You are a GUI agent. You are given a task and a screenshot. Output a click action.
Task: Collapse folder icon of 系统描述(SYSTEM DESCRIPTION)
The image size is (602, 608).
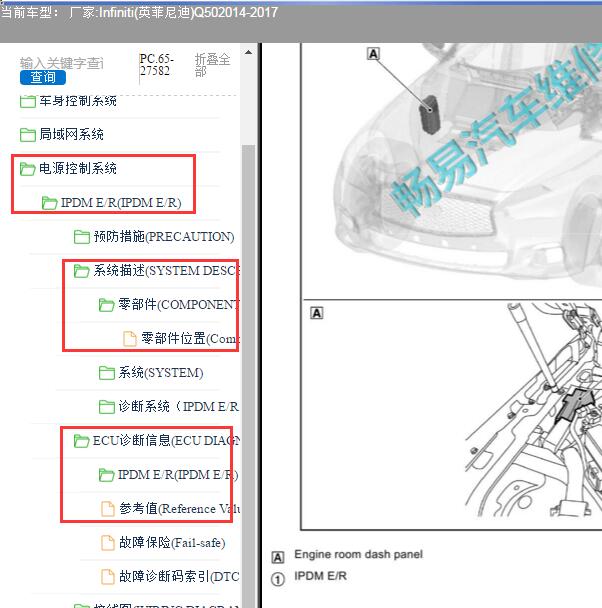tap(81, 271)
